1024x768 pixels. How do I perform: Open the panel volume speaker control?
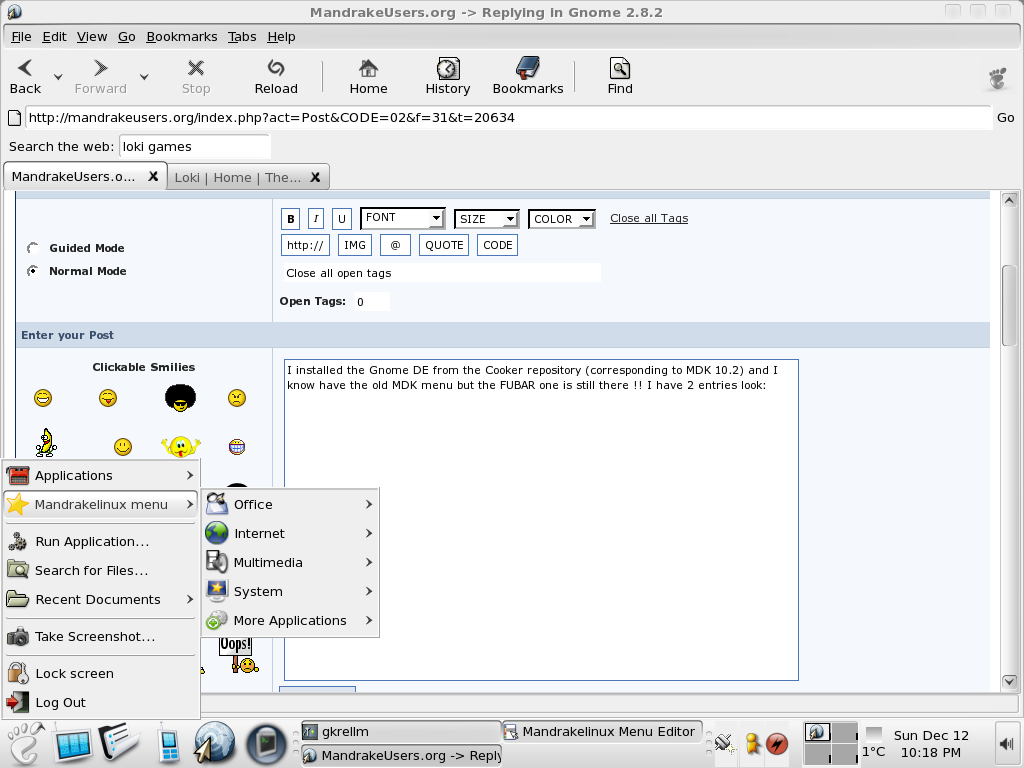pos(1006,744)
